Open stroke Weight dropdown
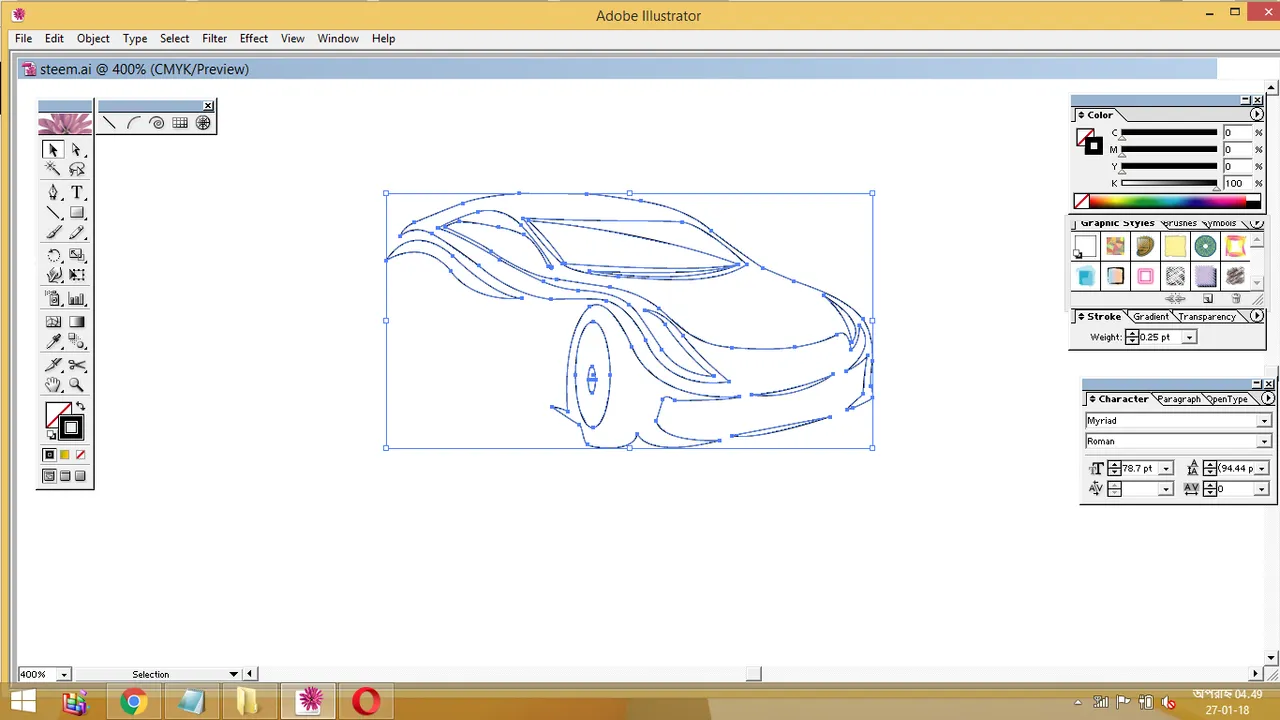 1189,338
